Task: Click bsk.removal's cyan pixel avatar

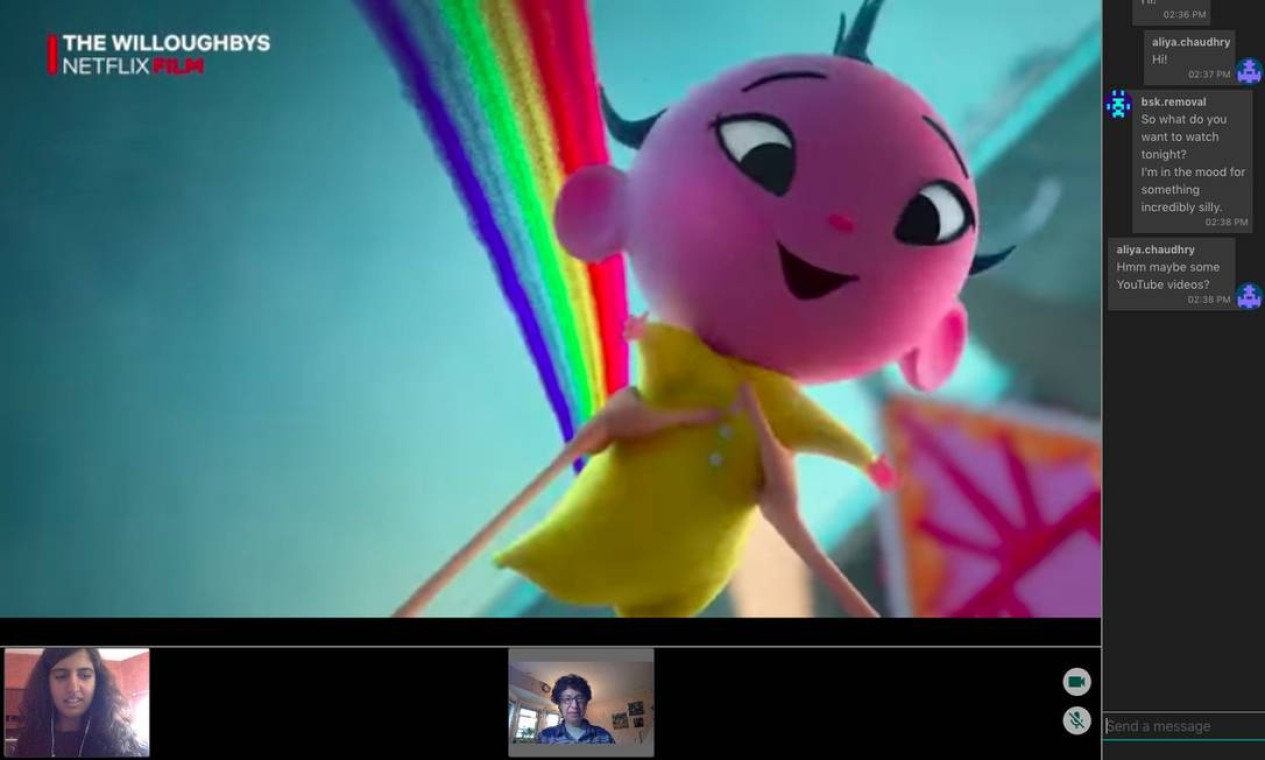Action: pyautogui.click(x=1118, y=104)
